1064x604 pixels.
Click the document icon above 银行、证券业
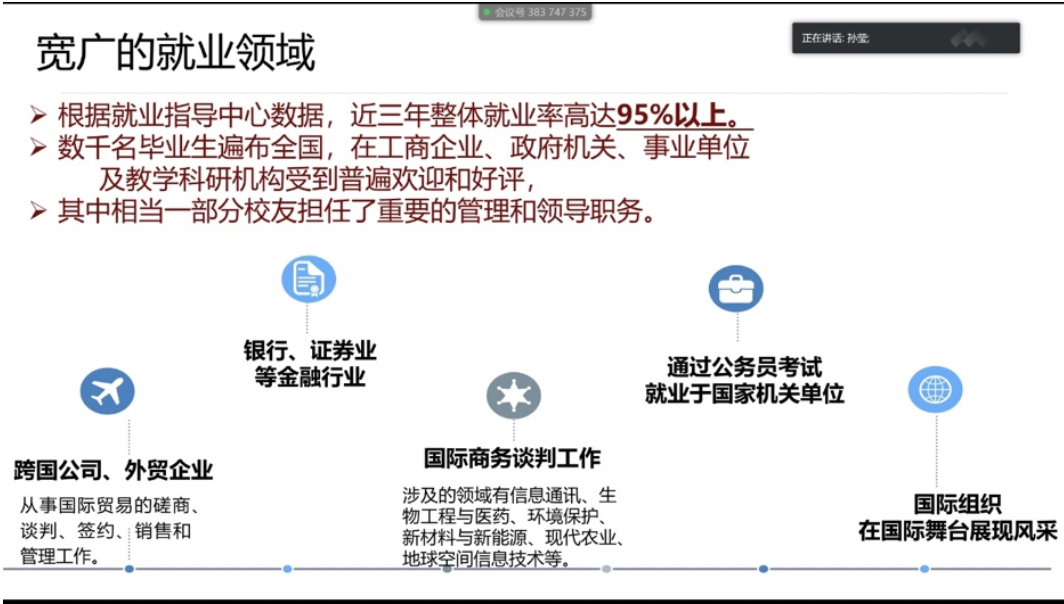(x=308, y=279)
